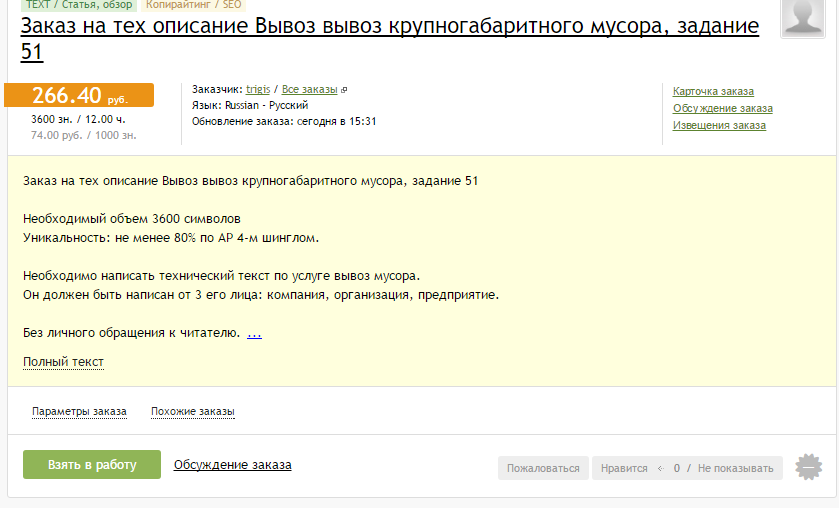
Task: Expand Параметры заказа section
Action: click(79, 412)
